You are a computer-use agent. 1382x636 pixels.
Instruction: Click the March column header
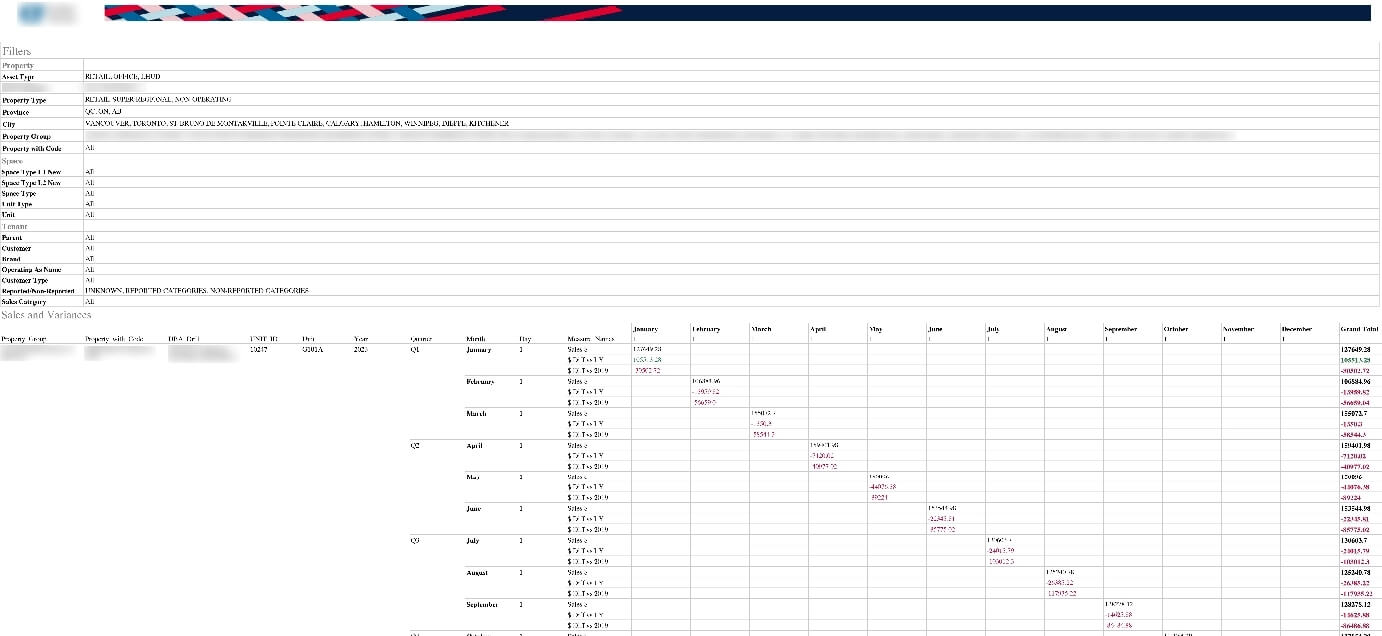tap(761, 329)
